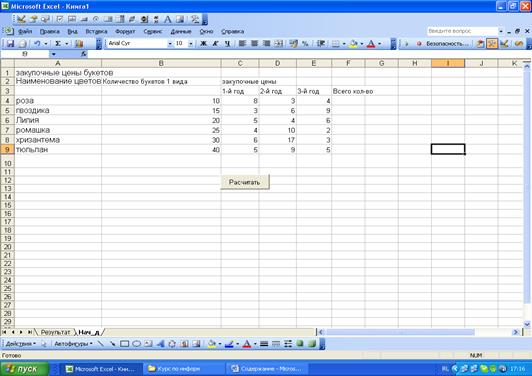The width and height of the screenshot is (532, 376).
Task: Click the Percent style icon
Action: 305,43
